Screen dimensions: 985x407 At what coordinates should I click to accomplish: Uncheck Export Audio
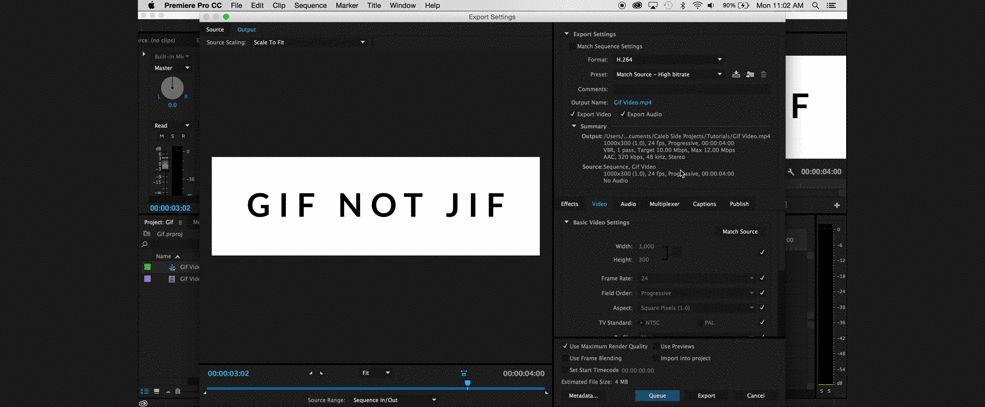click(x=623, y=114)
